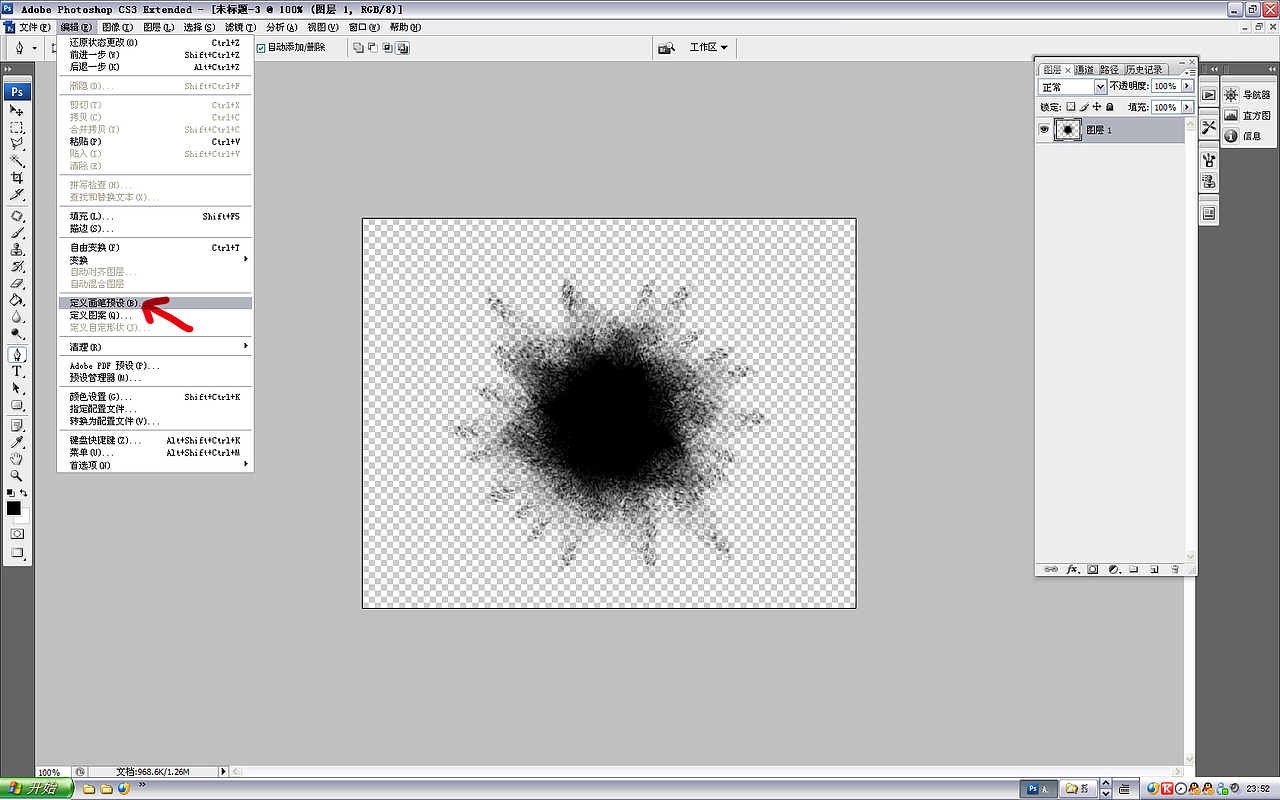Screen dimensions: 1280x800
Task: Select the Pen tool in toolbox
Action: (17, 354)
